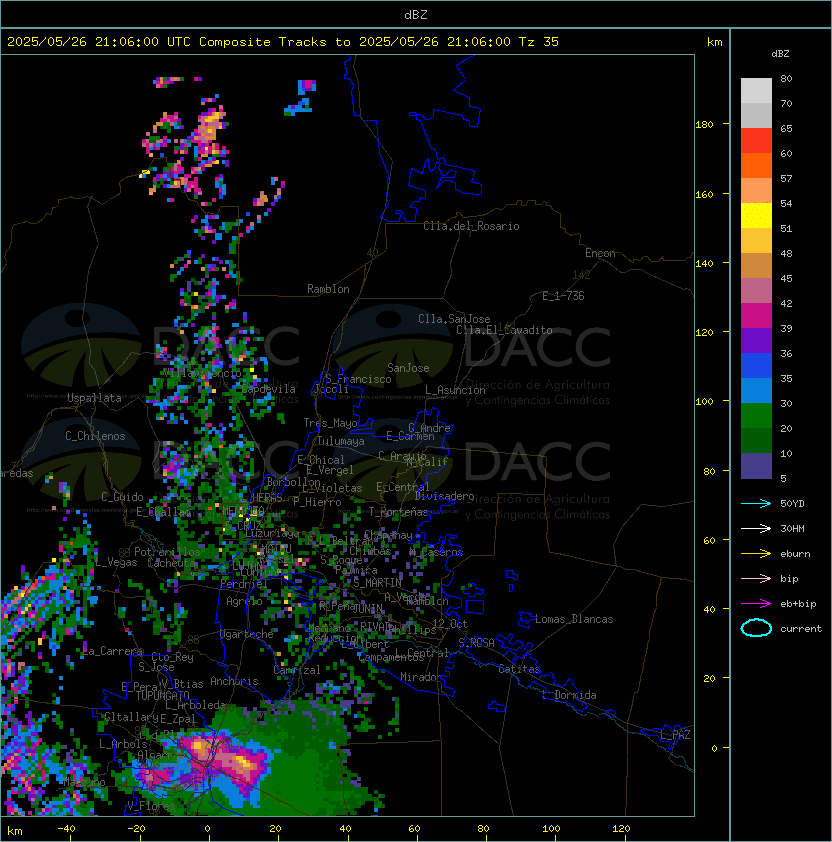Click the 'Ugarteche' map label
Screen dimensions: 832x842
(247, 634)
